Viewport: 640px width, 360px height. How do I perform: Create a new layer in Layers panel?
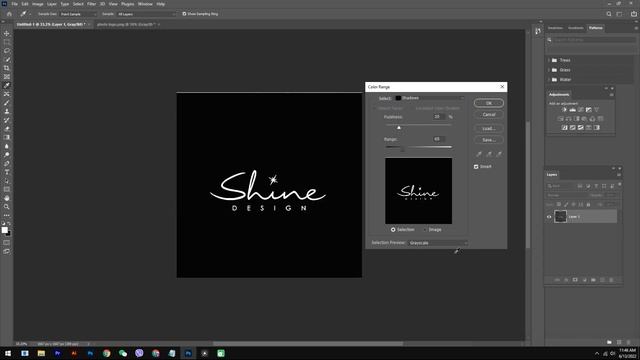click(602, 280)
